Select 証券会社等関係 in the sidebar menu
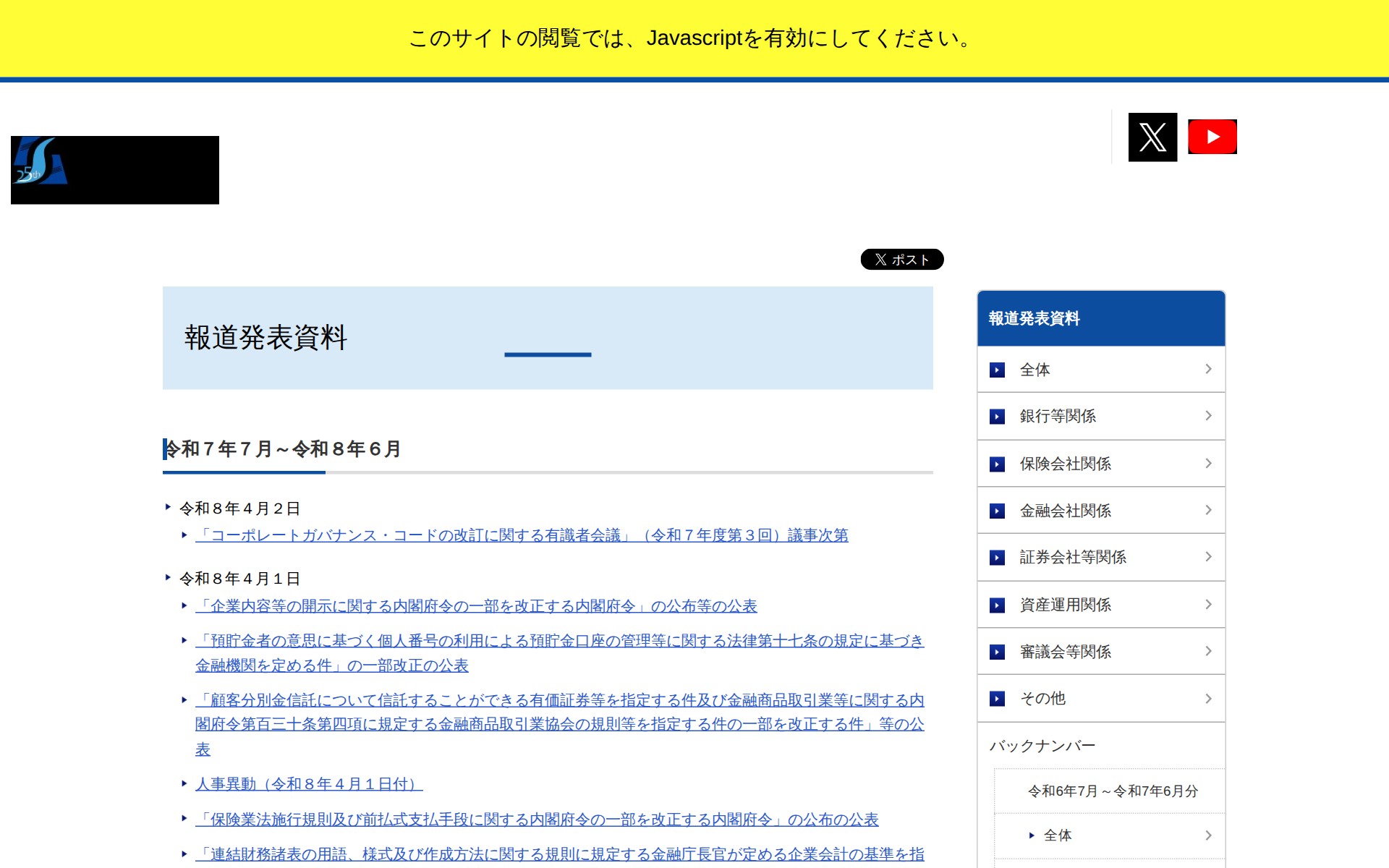 (1073, 557)
